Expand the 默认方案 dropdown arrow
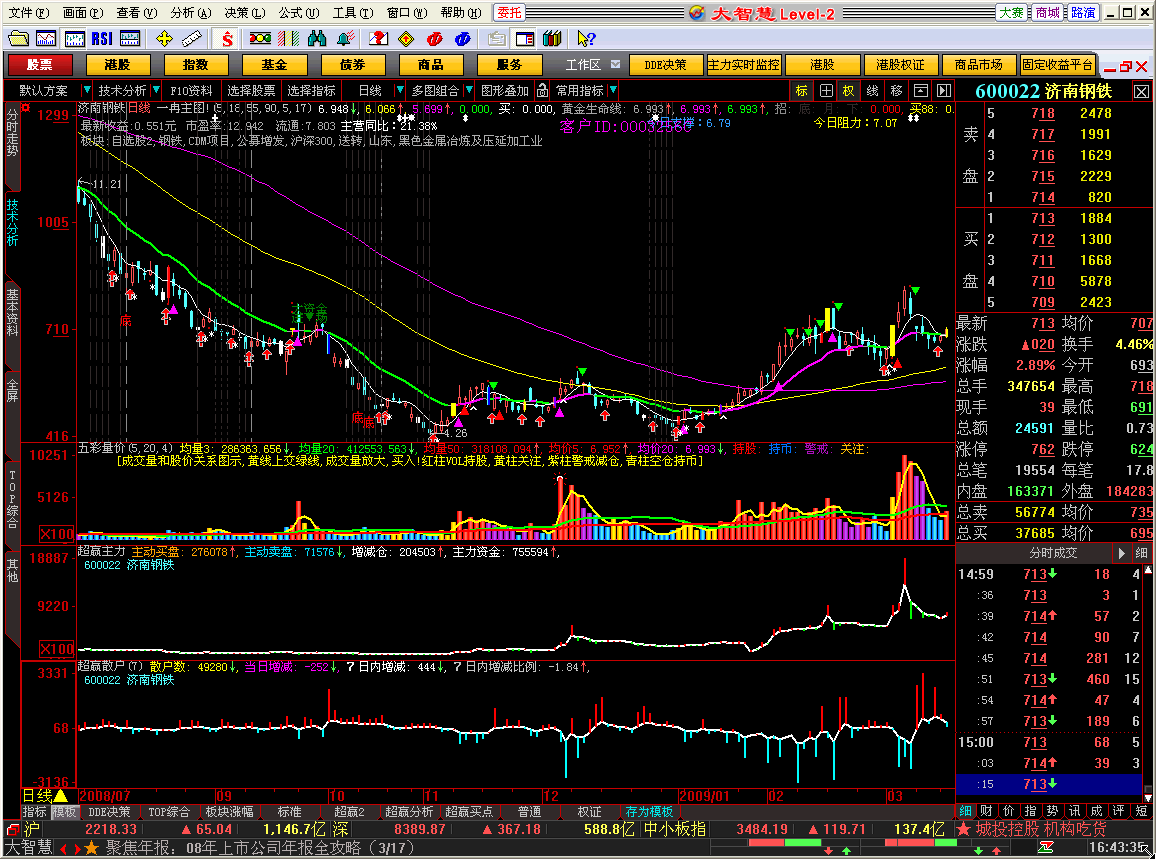This screenshot has height=859, width=1156. pyautogui.click(x=86, y=91)
